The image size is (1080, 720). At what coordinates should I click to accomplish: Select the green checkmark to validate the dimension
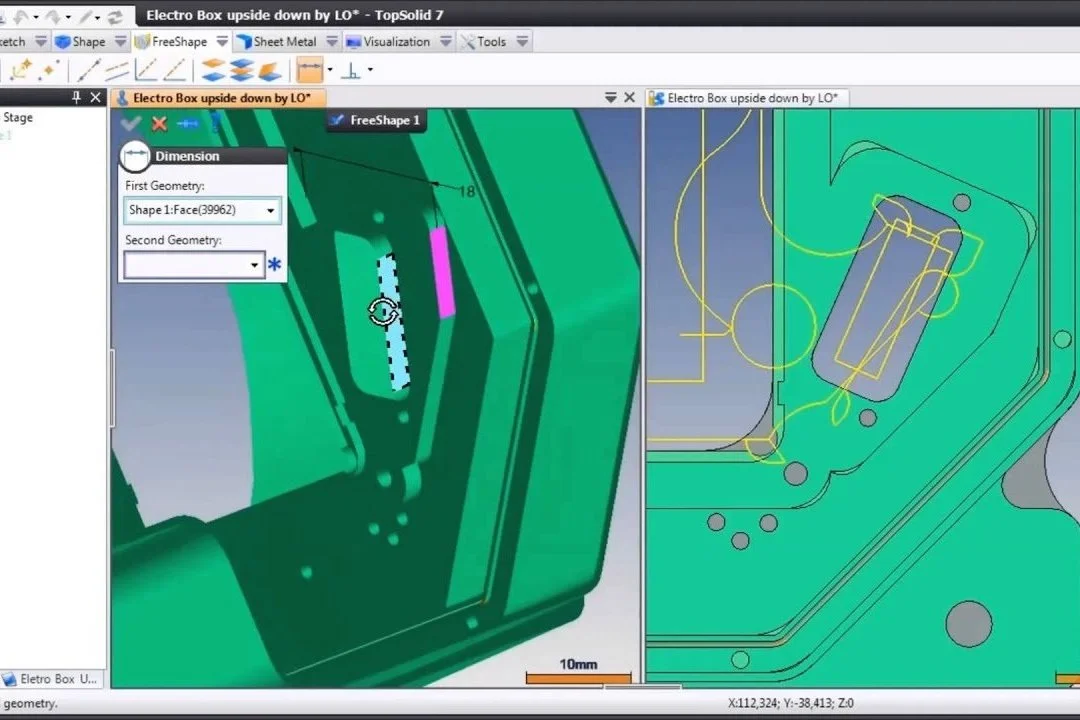click(131, 123)
